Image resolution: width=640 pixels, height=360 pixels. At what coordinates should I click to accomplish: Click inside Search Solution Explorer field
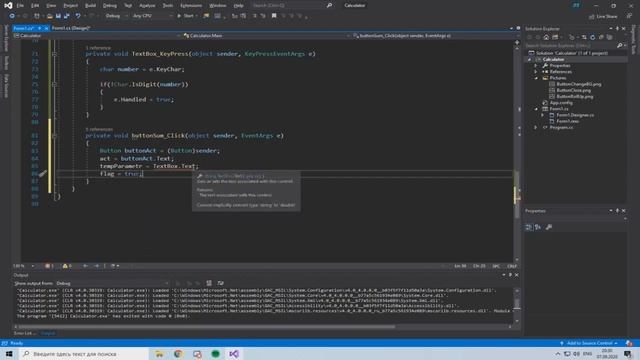click(571, 45)
